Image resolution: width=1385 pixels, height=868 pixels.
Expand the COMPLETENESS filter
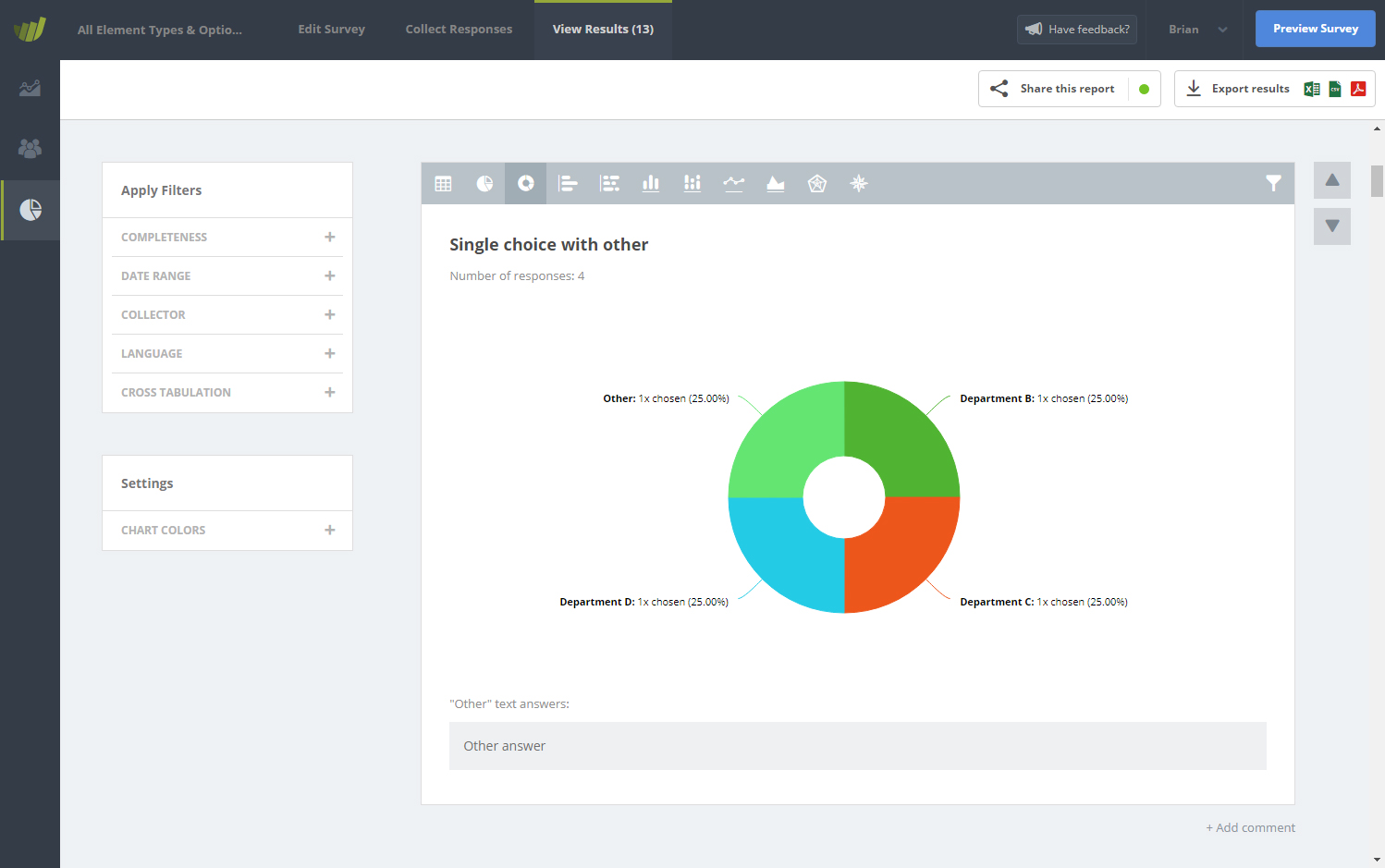227,238
